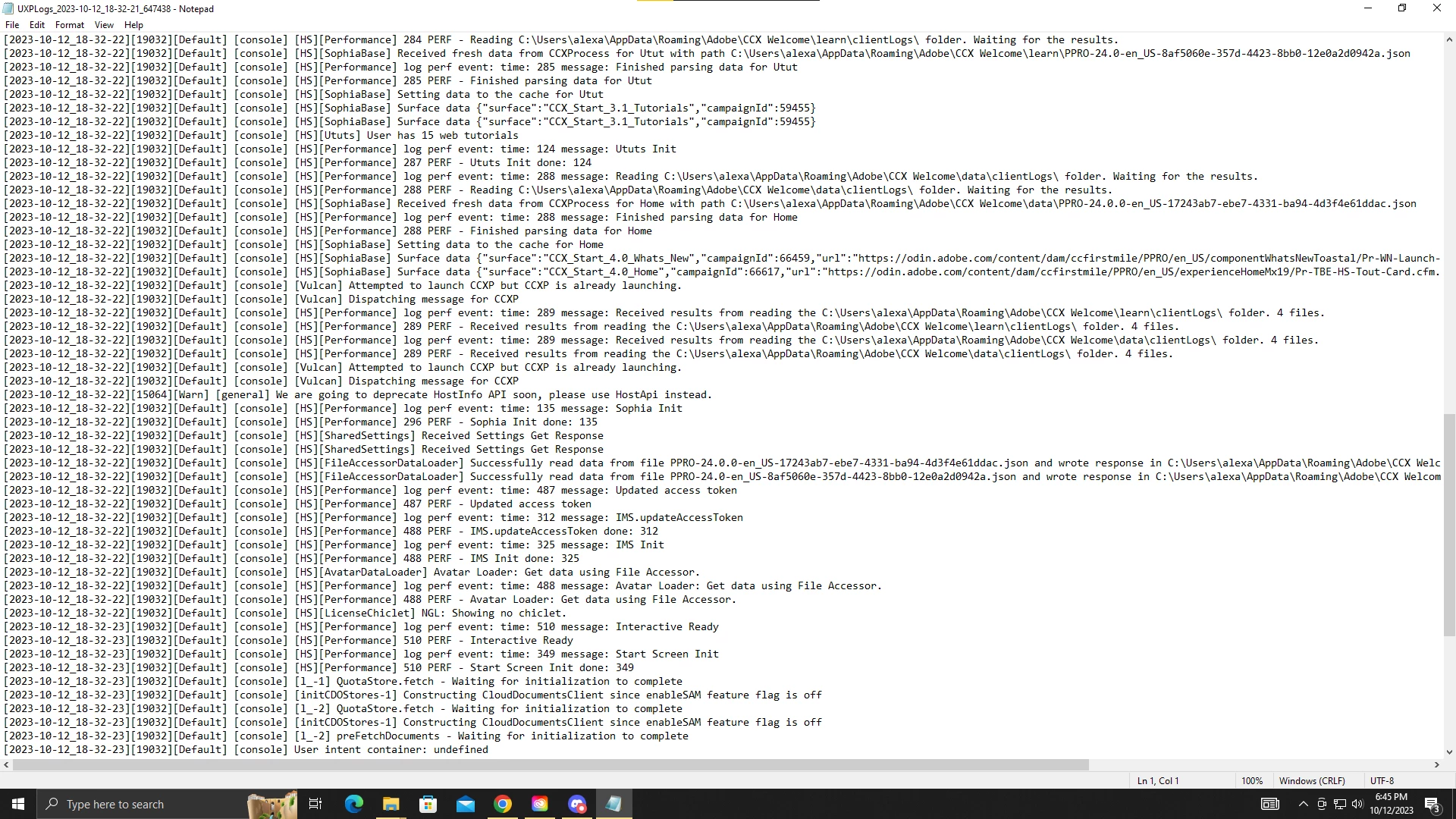This screenshot has width=1456, height=819.
Task: Open the notification center icon
Action: (x=1432, y=804)
